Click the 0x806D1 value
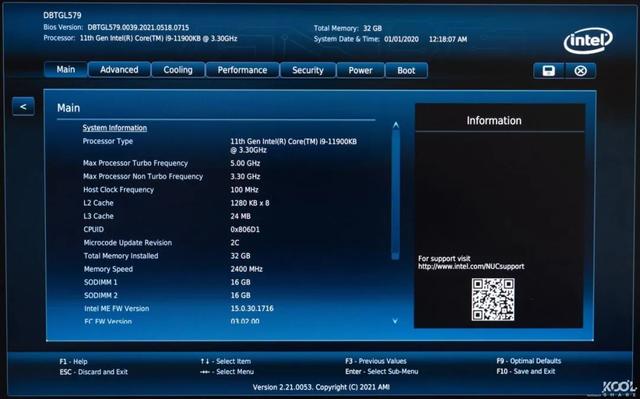The image size is (640, 399). (245, 229)
